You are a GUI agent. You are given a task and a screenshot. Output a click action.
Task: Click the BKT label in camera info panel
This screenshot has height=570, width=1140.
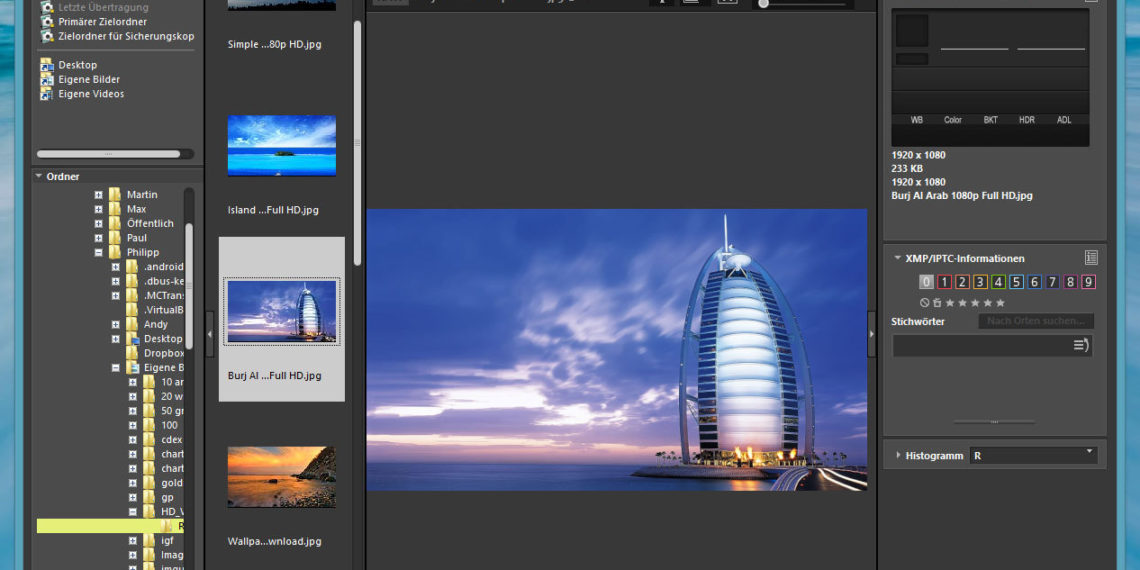pos(991,120)
